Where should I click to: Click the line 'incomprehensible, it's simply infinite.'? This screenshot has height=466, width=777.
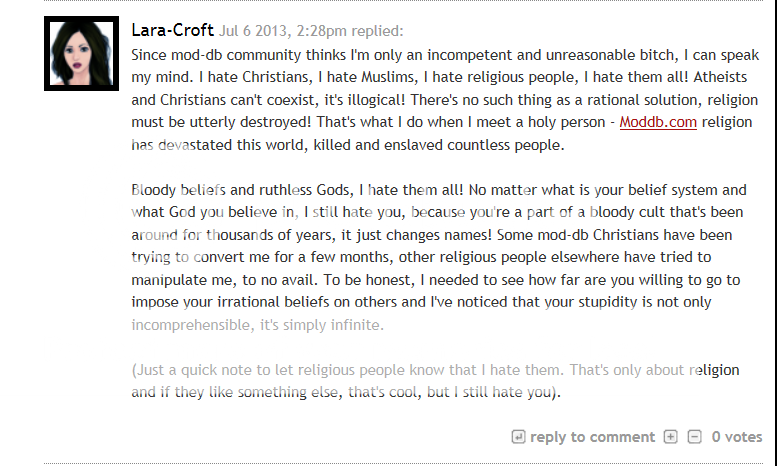click(258, 325)
